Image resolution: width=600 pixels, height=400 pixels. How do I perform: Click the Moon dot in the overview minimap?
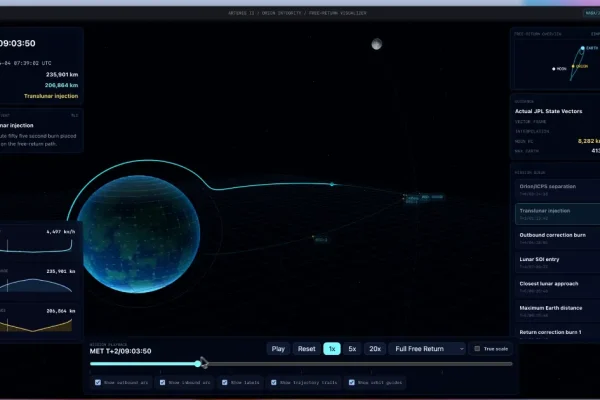point(551,69)
